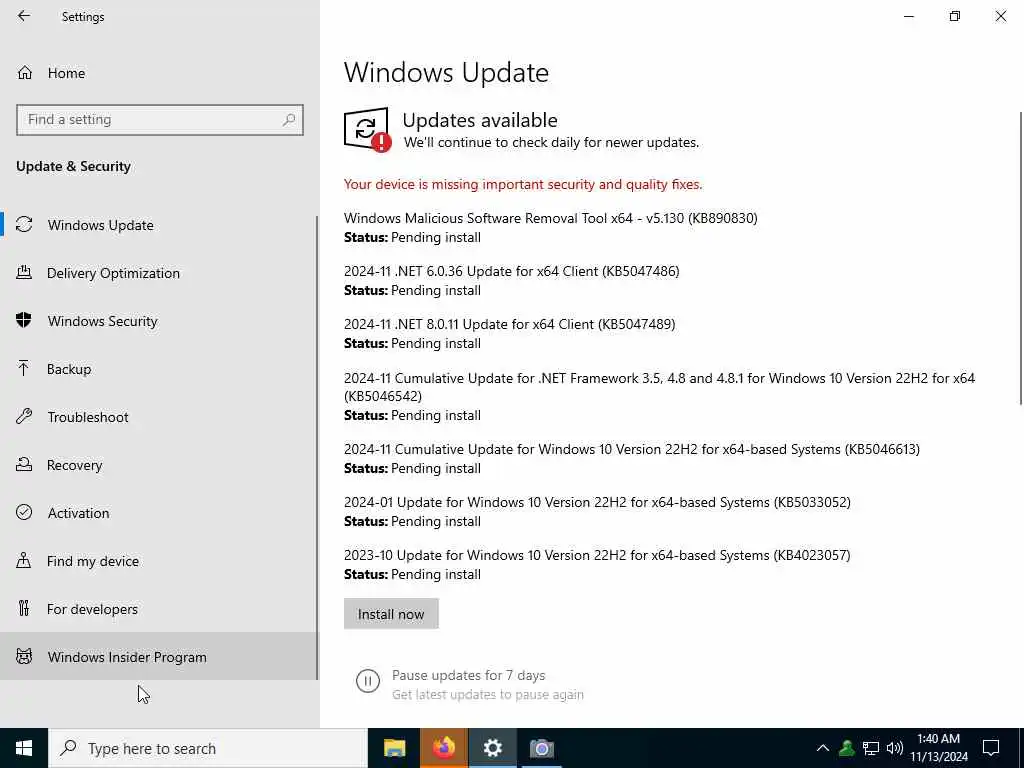
Task: Click Pause updates for 7 days
Action: coord(468,675)
